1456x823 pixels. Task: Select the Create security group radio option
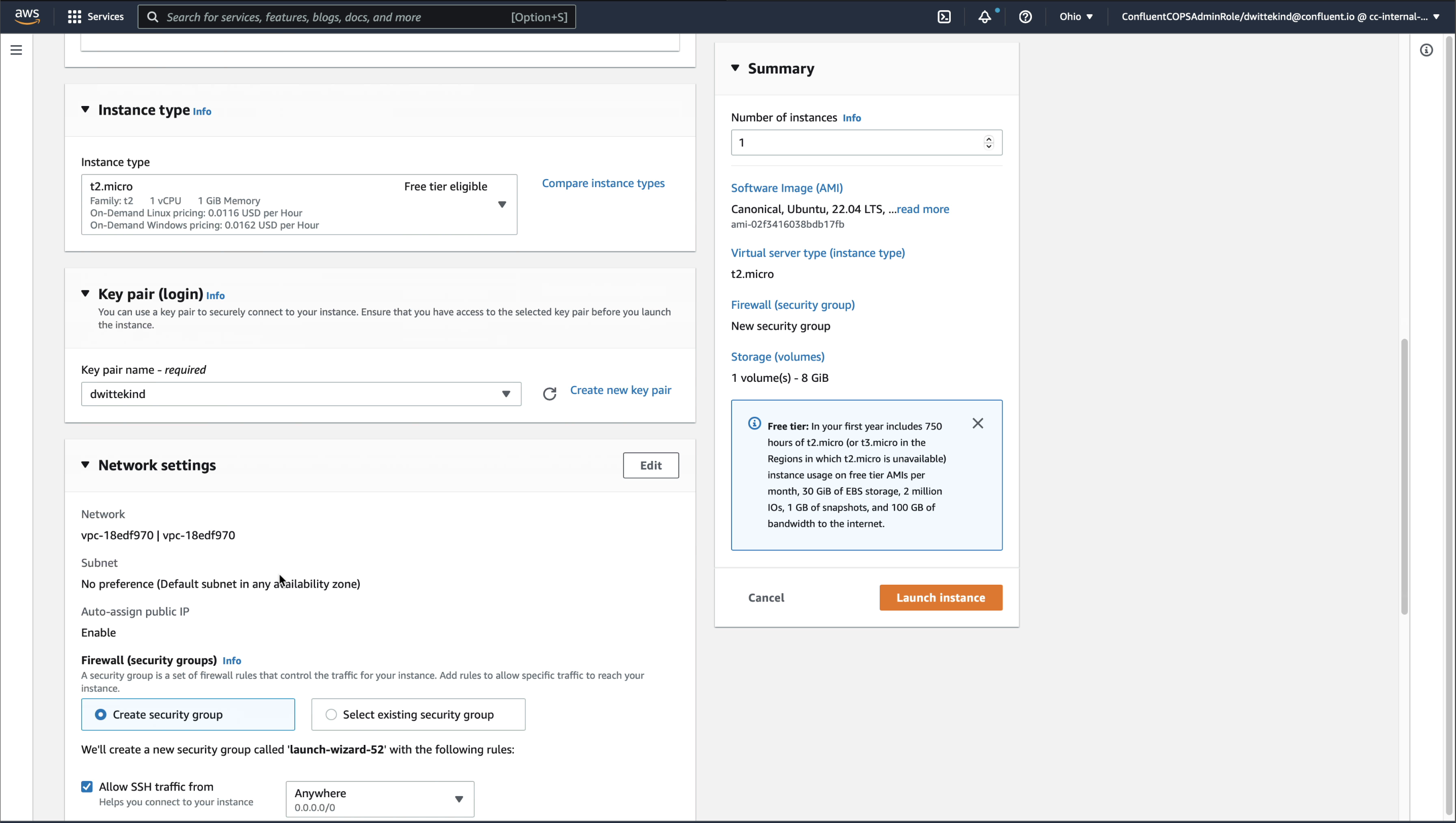pyautogui.click(x=100, y=714)
